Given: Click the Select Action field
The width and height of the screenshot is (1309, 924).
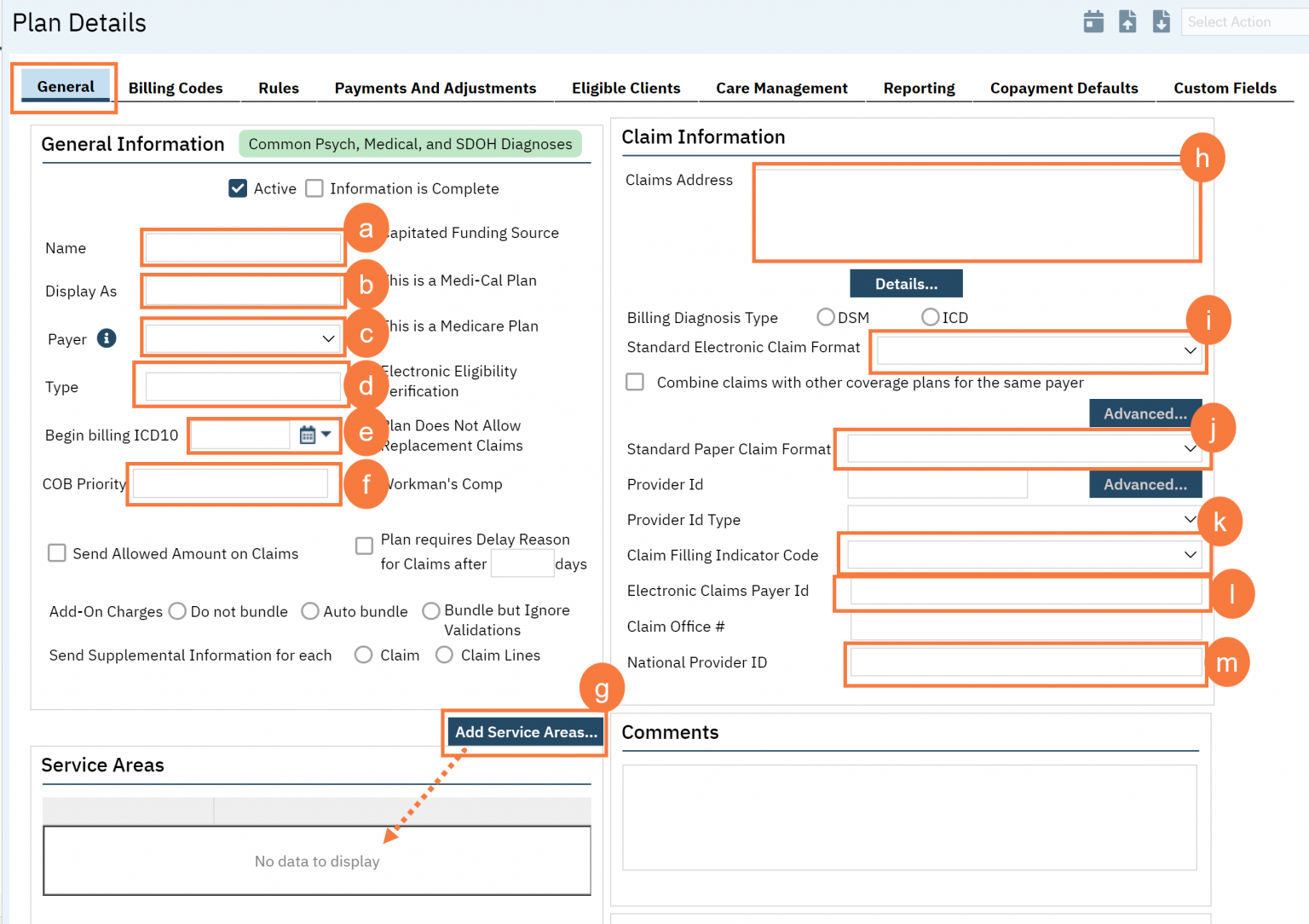Looking at the screenshot, I should point(1243,21).
